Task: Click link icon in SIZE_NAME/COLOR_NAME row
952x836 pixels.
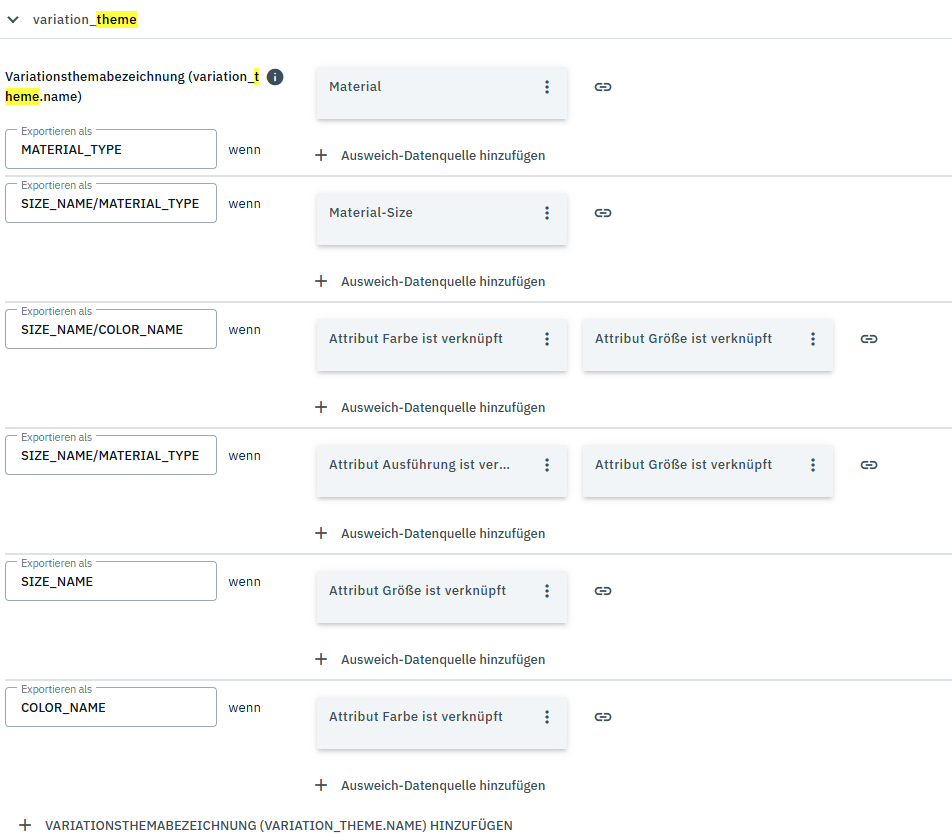Action: (x=869, y=339)
